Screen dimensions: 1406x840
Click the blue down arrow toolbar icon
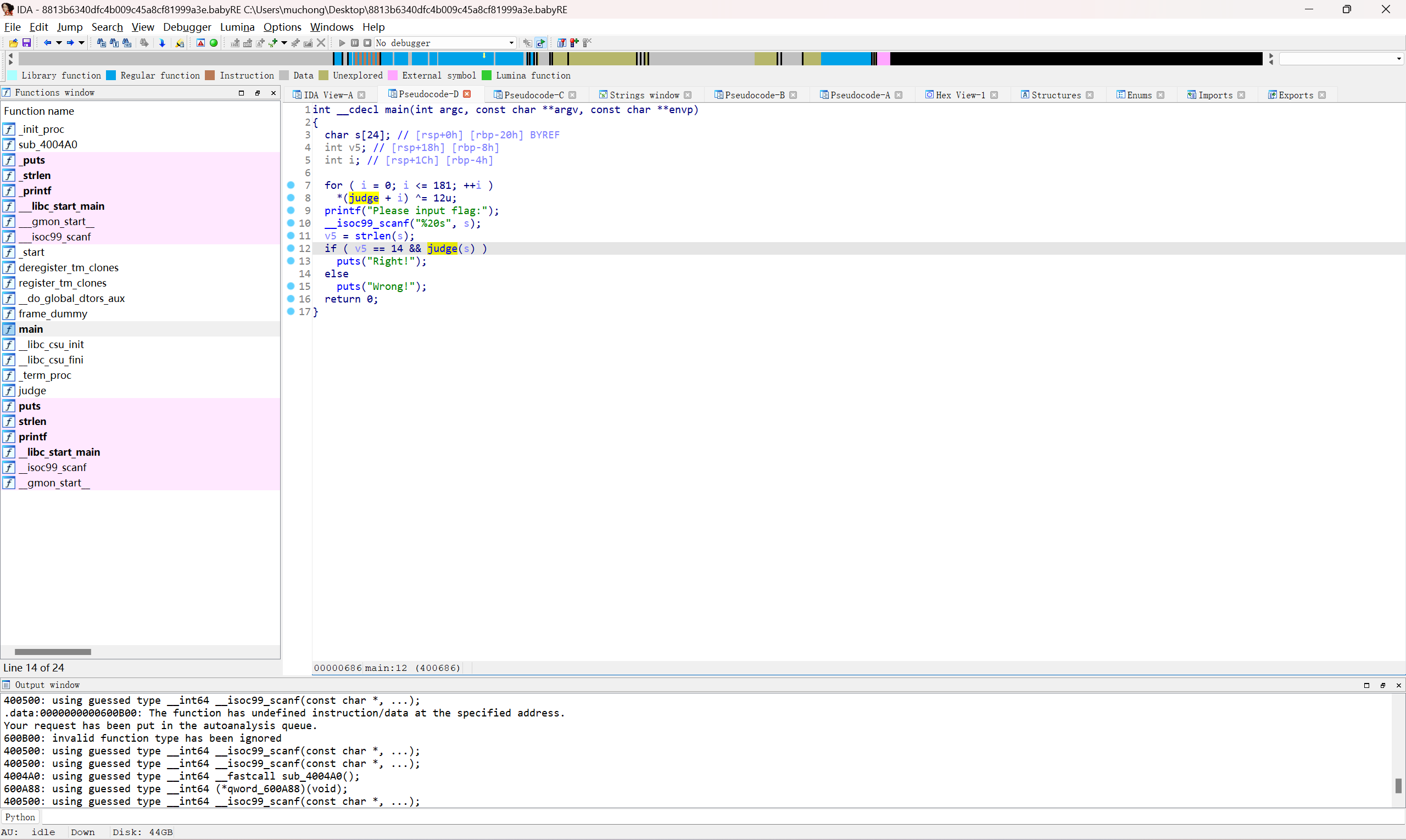(163, 43)
